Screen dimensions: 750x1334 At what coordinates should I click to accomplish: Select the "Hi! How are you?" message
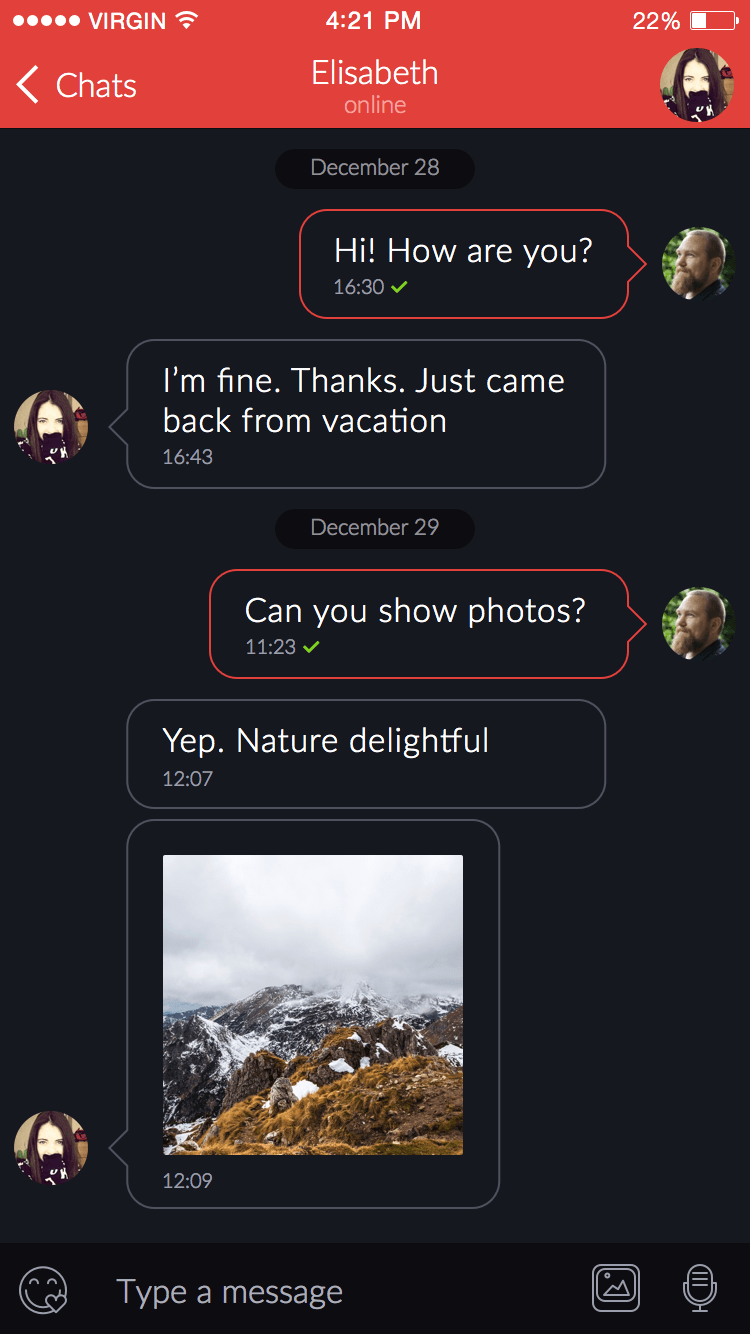(464, 263)
